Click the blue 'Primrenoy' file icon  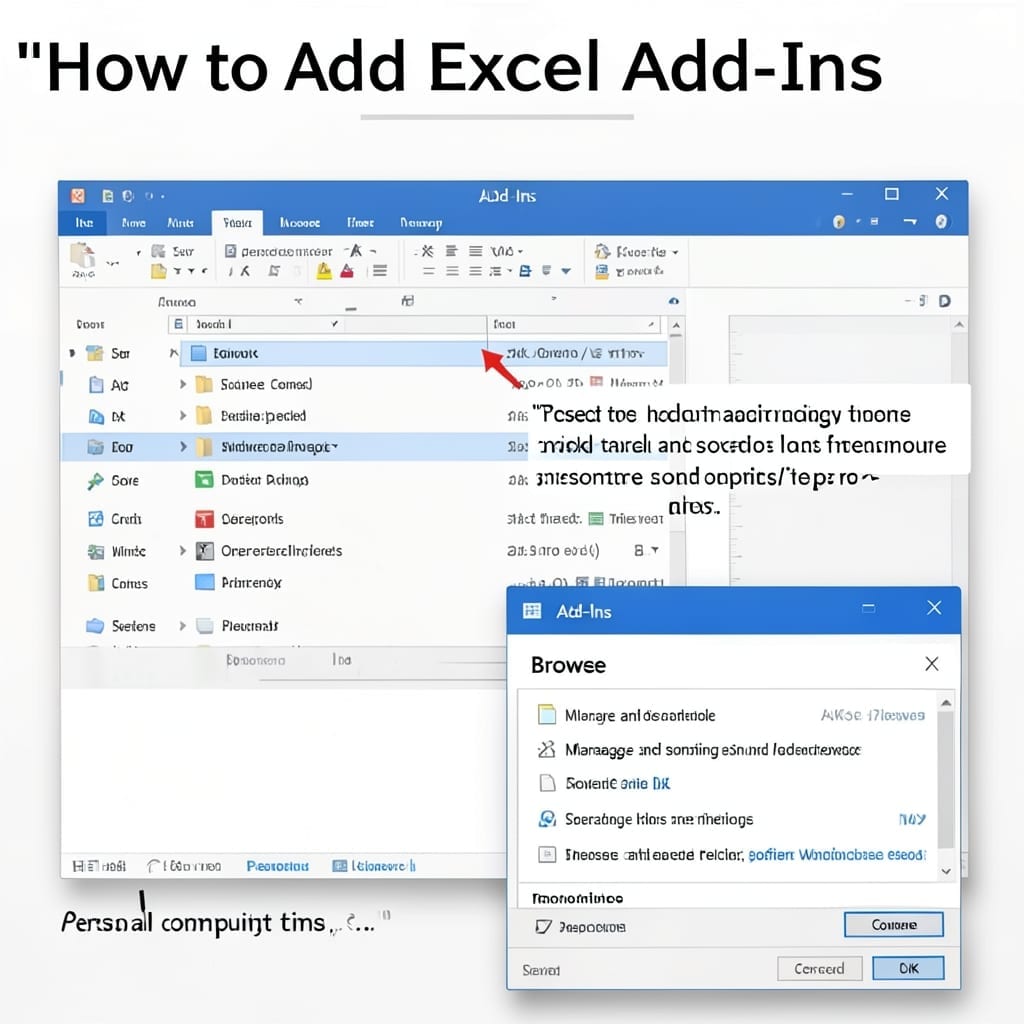tap(205, 582)
